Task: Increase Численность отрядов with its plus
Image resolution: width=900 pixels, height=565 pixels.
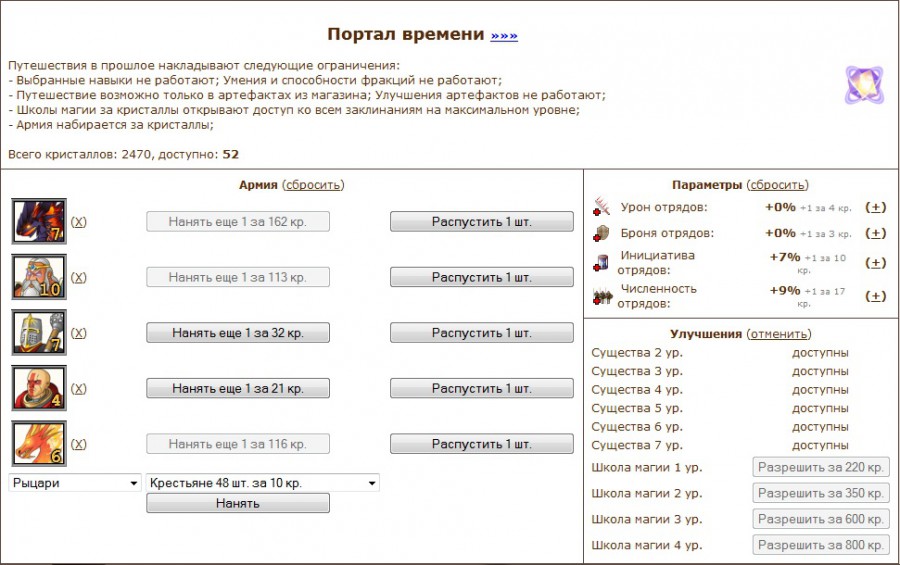Action: point(875,296)
